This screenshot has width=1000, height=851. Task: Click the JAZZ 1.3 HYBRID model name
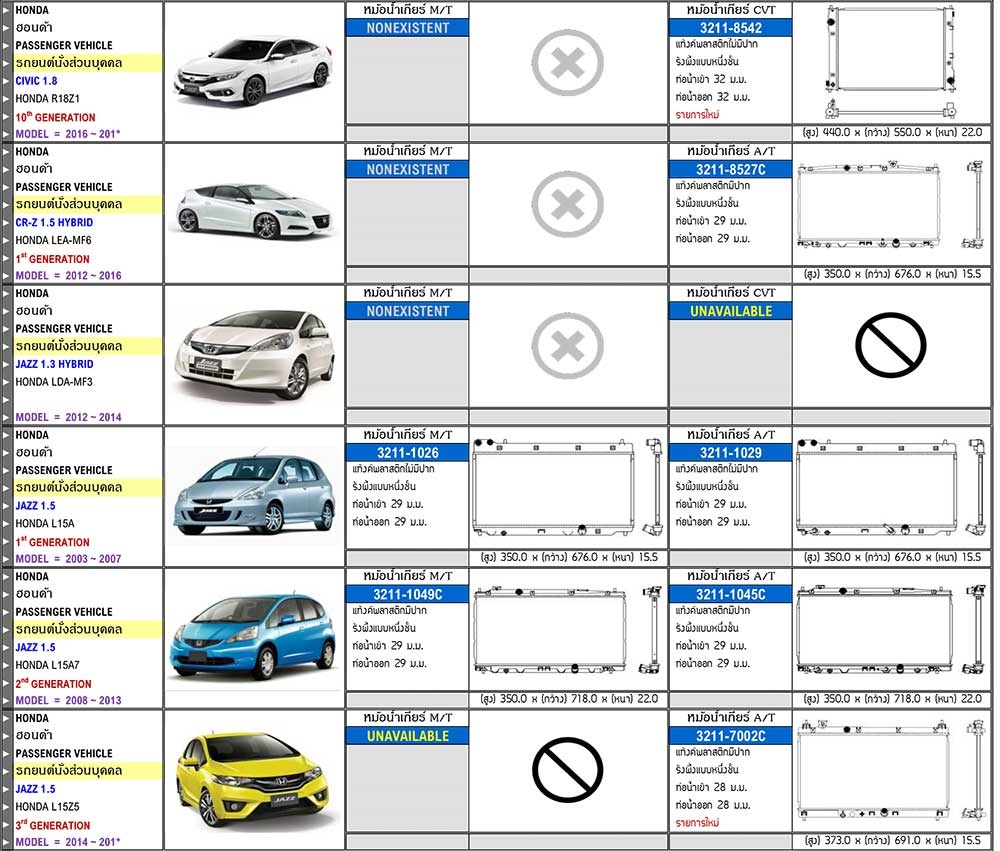point(54,364)
